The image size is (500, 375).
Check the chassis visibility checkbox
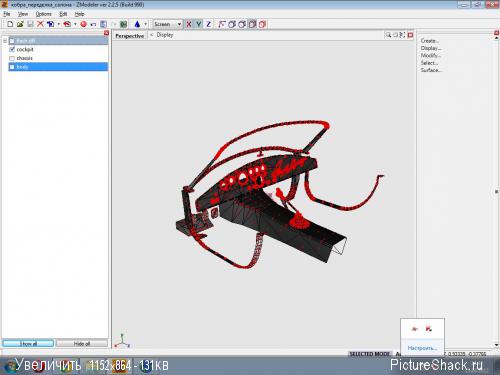click(12, 58)
